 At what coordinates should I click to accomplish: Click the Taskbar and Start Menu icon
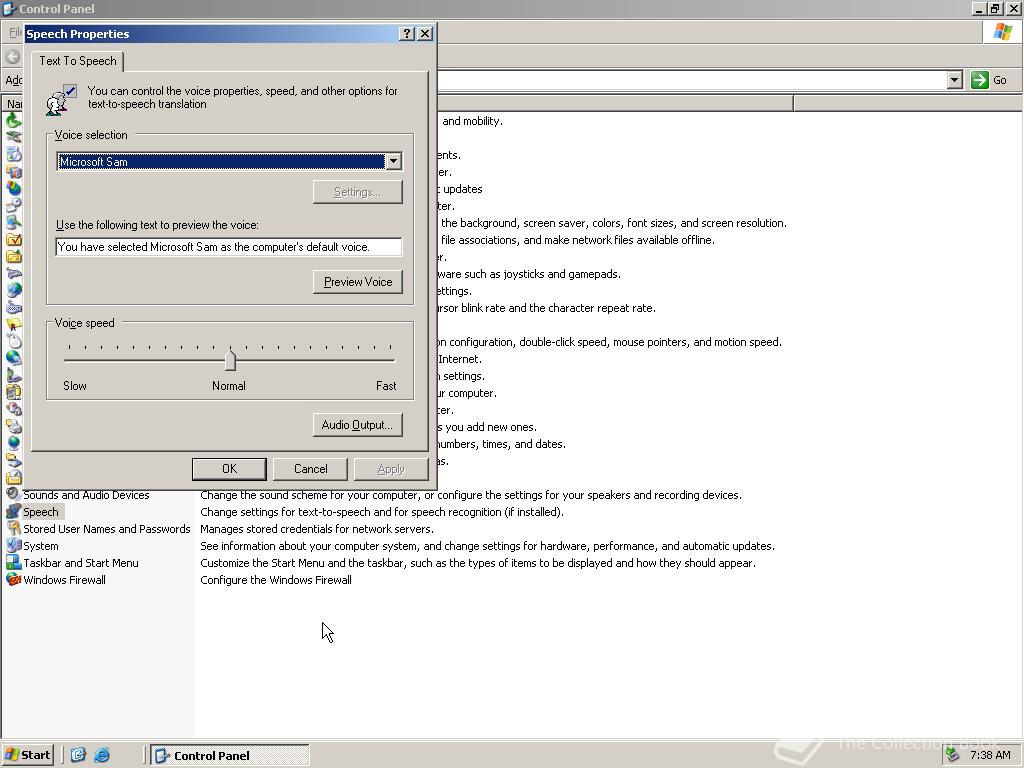click(13, 562)
